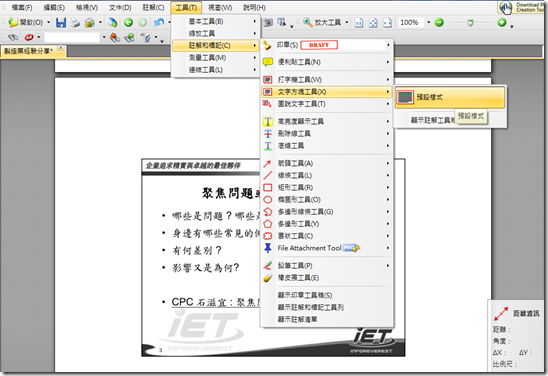The width and height of the screenshot is (548, 376).
Task: Click the Fit Width zoom icon
Action: coord(387,23)
